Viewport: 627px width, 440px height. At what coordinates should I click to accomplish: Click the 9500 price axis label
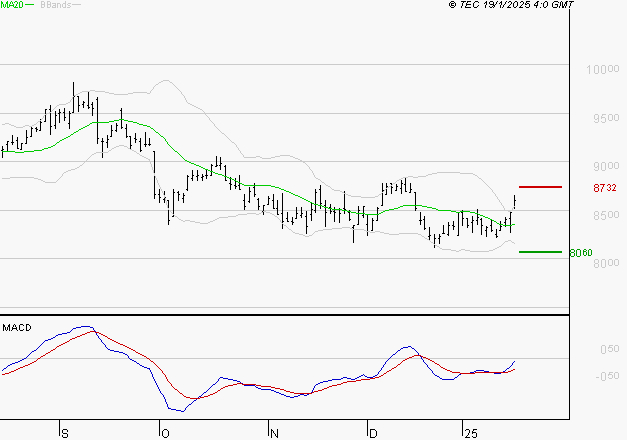[606, 118]
